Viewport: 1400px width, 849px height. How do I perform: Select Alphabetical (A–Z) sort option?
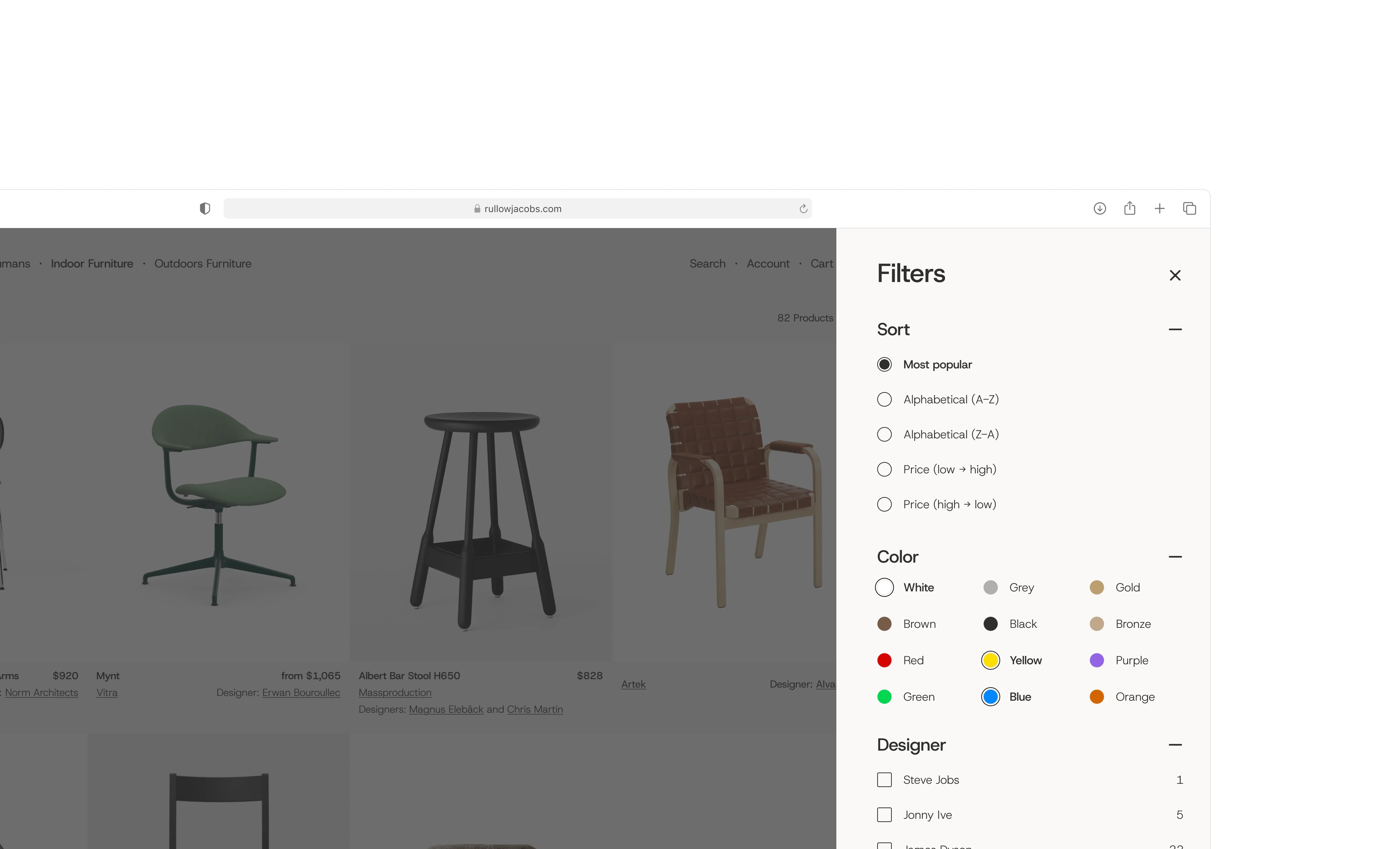point(938,400)
